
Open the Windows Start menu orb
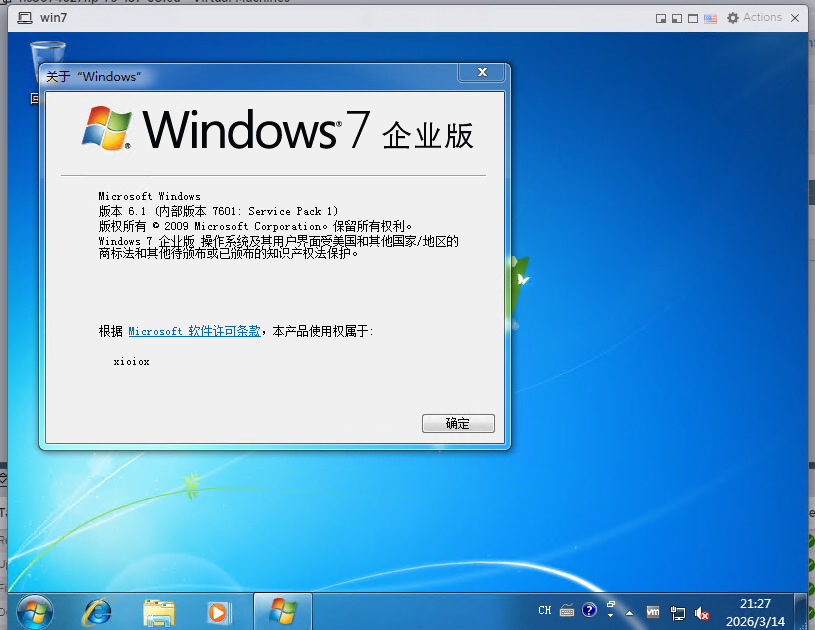point(34,611)
